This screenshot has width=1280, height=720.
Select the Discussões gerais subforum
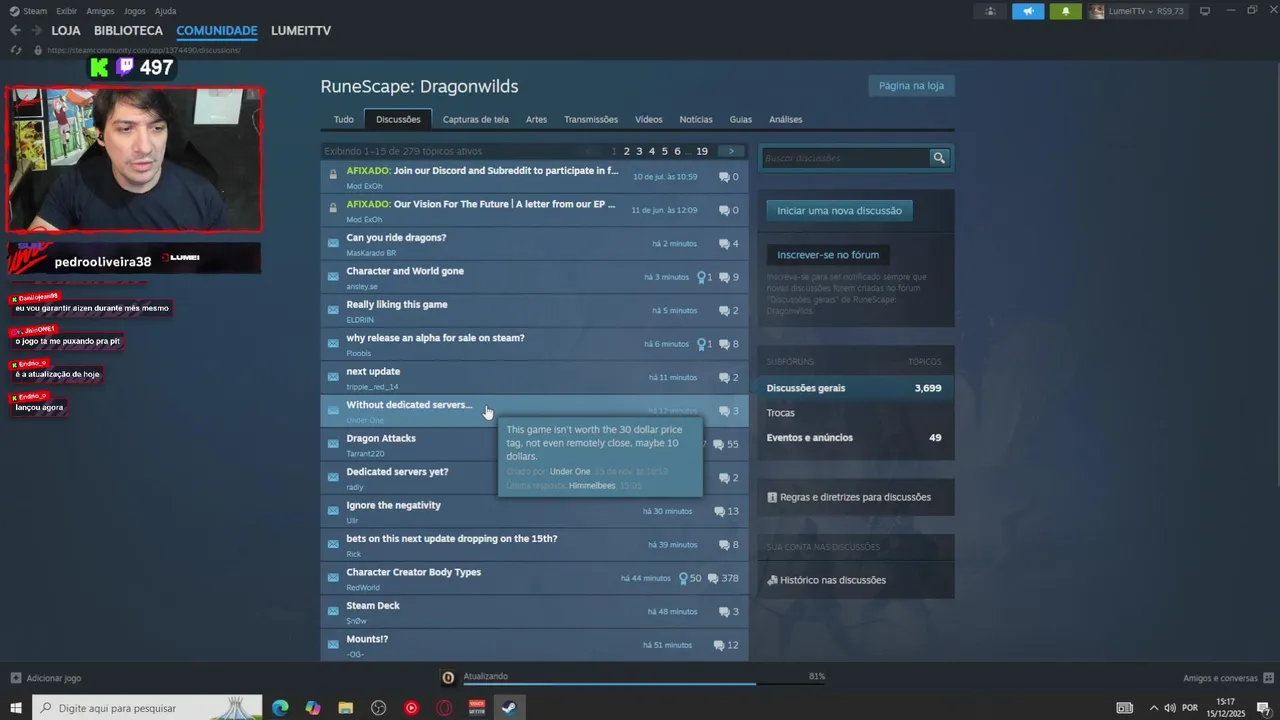[855, 388]
